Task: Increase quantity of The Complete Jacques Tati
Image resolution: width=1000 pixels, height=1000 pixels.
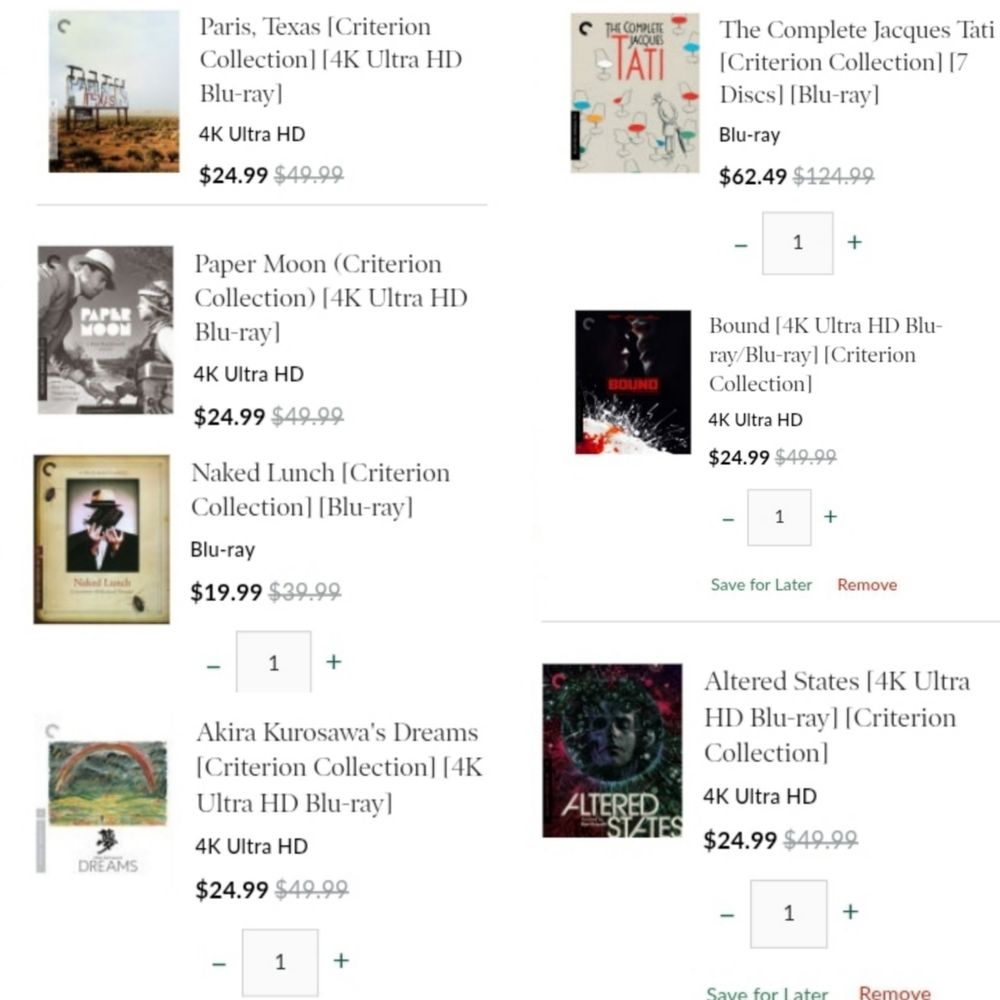Action: click(854, 242)
